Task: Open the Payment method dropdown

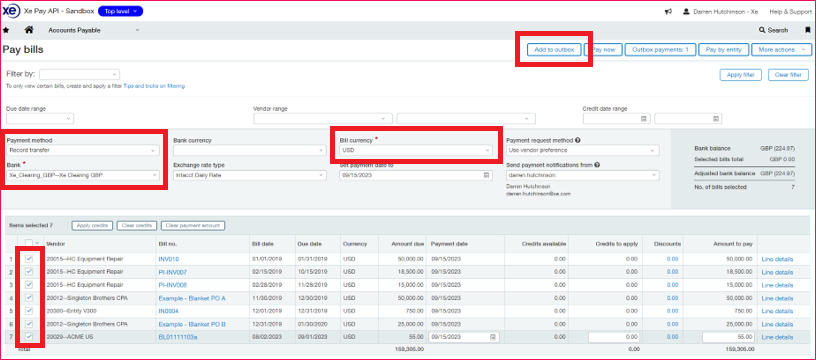Action: coord(82,150)
